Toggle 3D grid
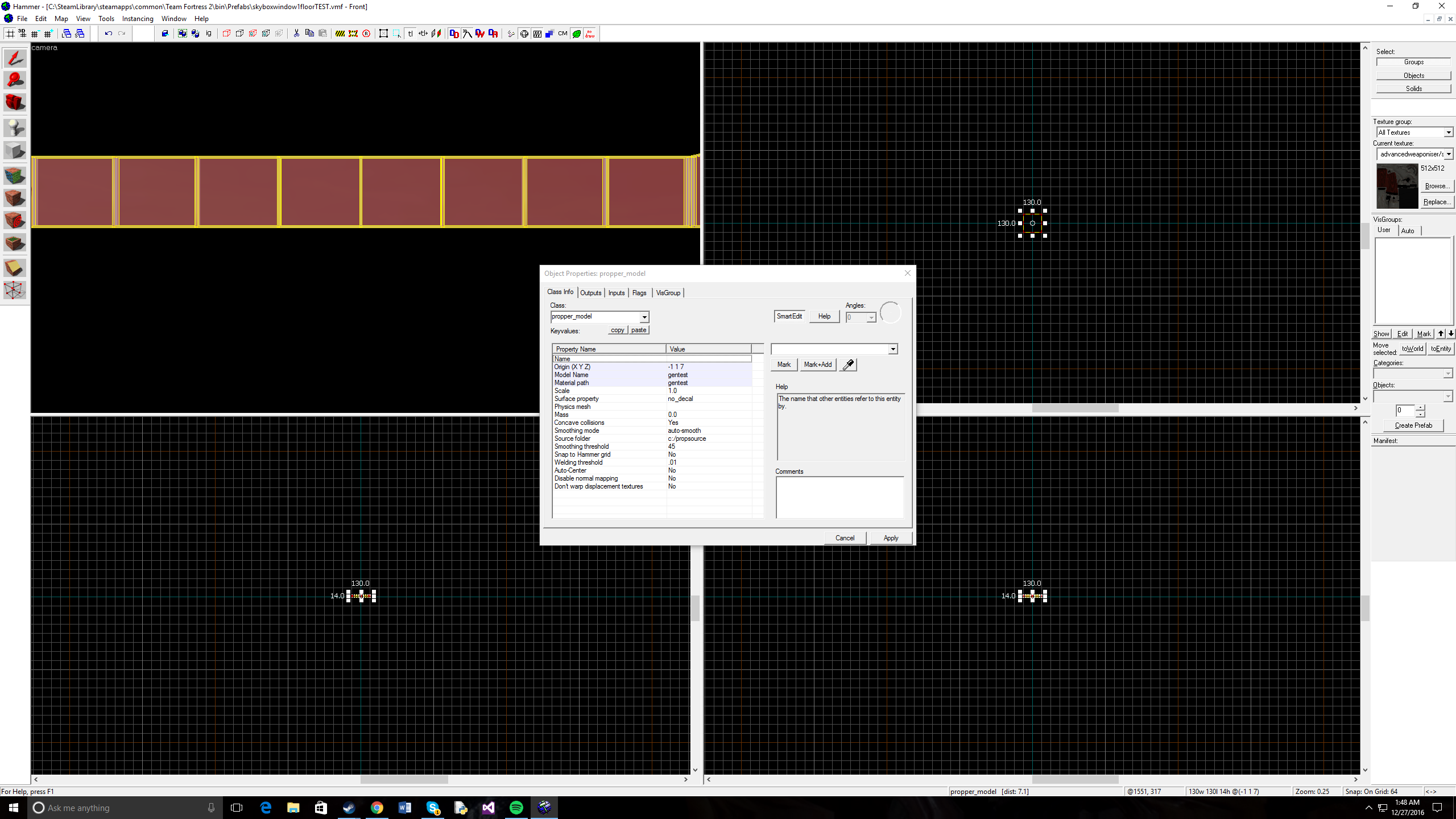Image resolution: width=1456 pixels, height=819 pixels. (x=22, y=34)
